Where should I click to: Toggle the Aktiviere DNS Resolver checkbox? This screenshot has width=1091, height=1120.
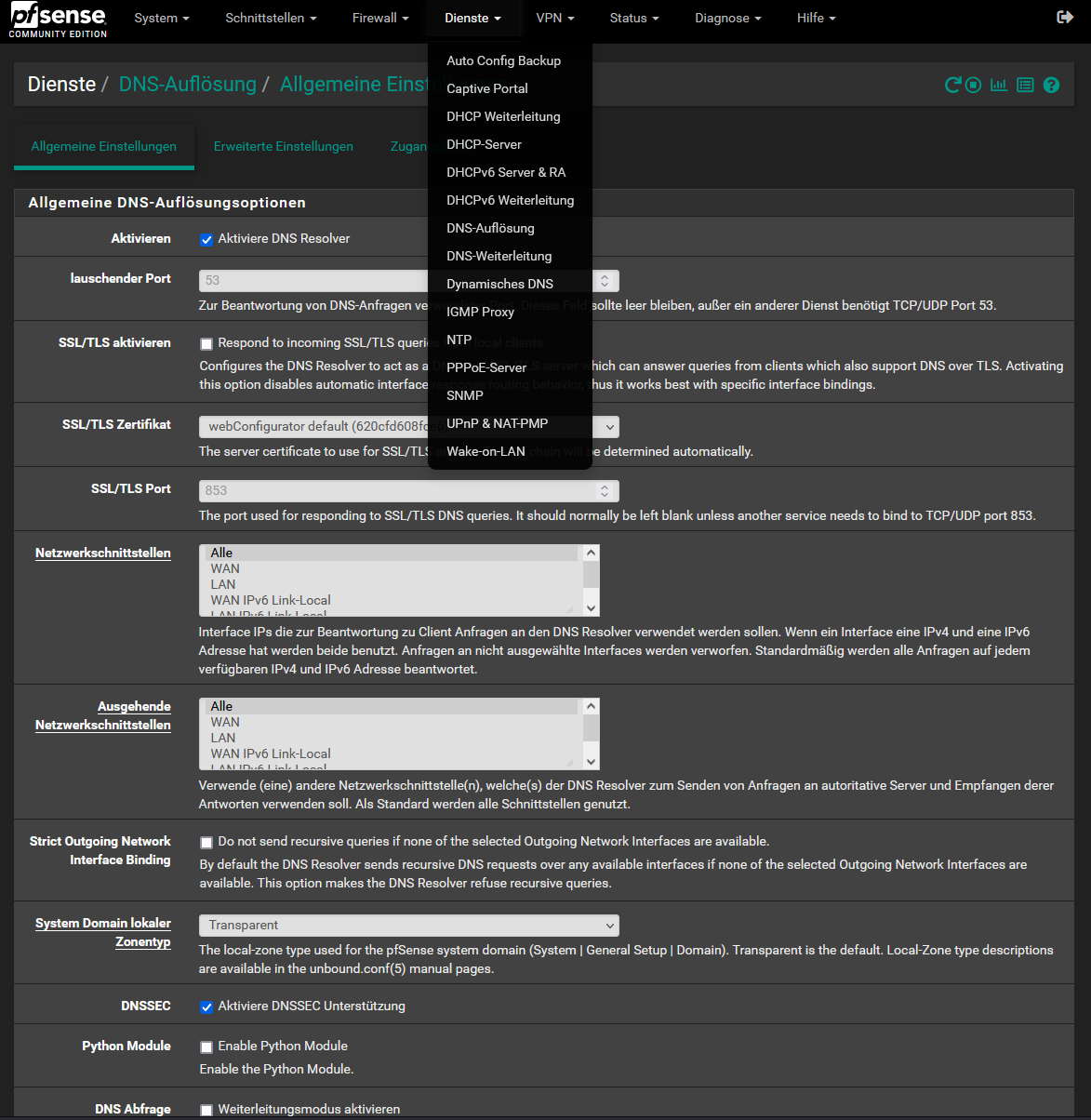pos(206,240)
